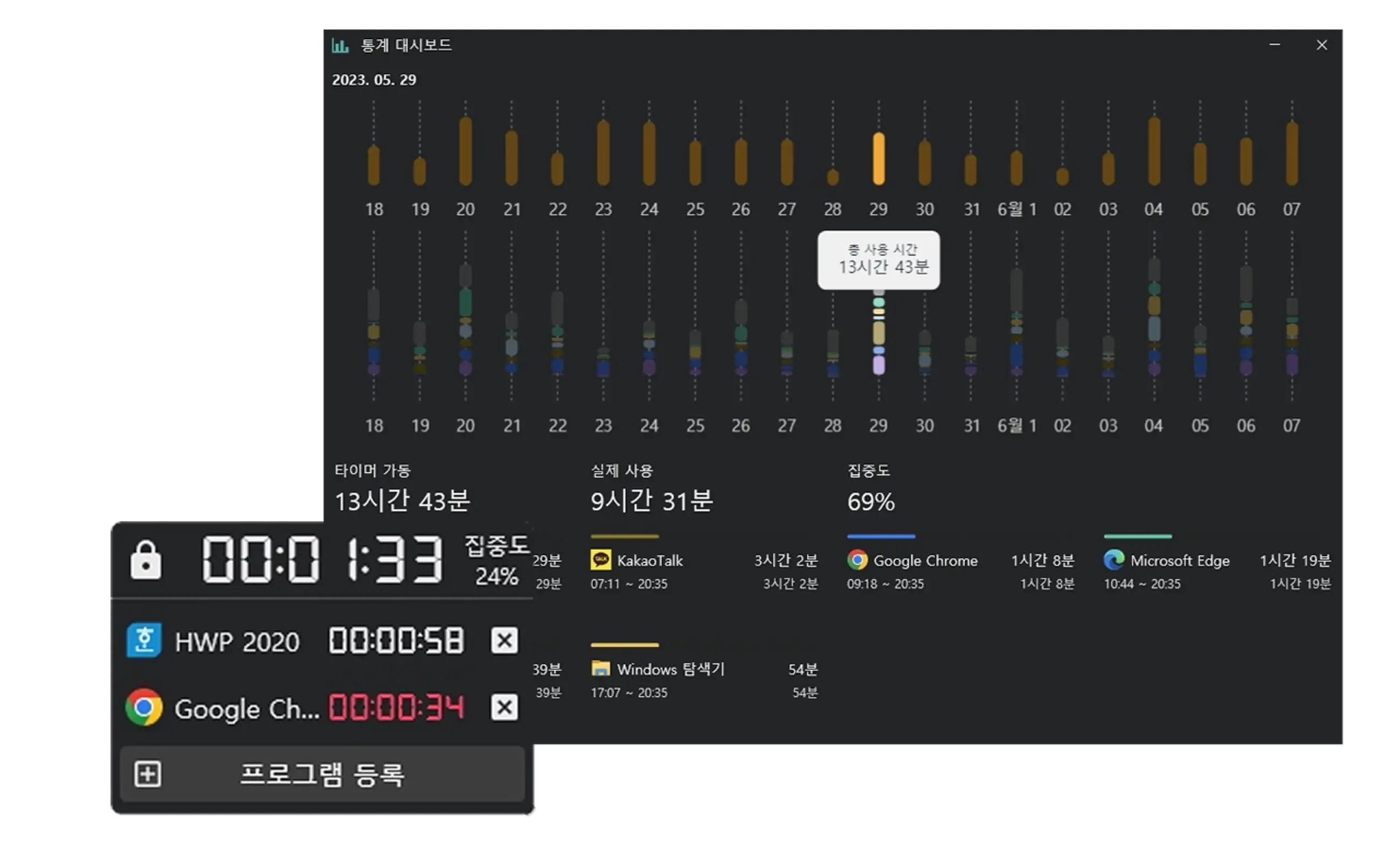Click the KakaoTalk icon in usage list
The height and width of the screenshot is (860, 1400).
point(601,560)
